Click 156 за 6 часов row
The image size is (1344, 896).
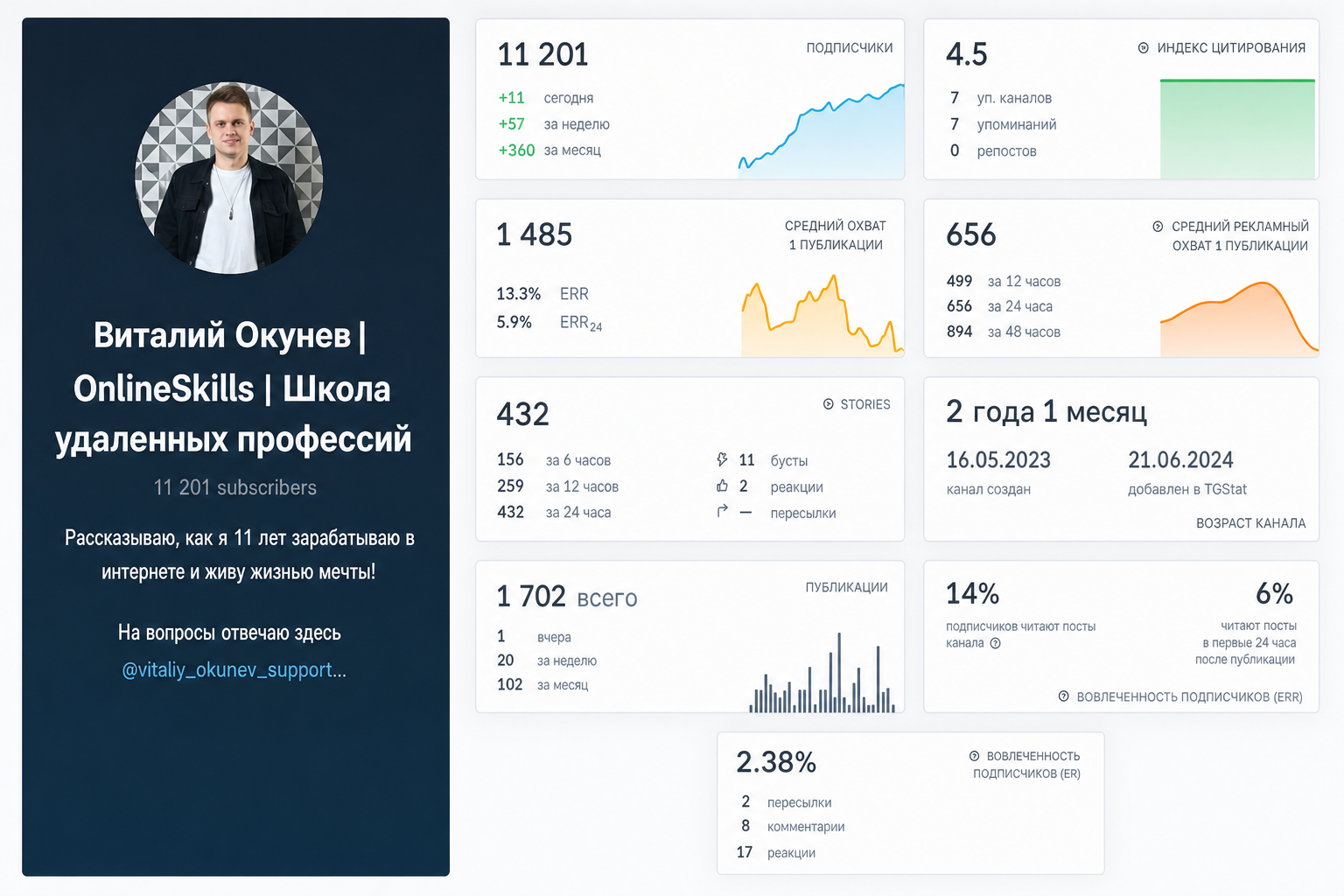tap(554, 460)
